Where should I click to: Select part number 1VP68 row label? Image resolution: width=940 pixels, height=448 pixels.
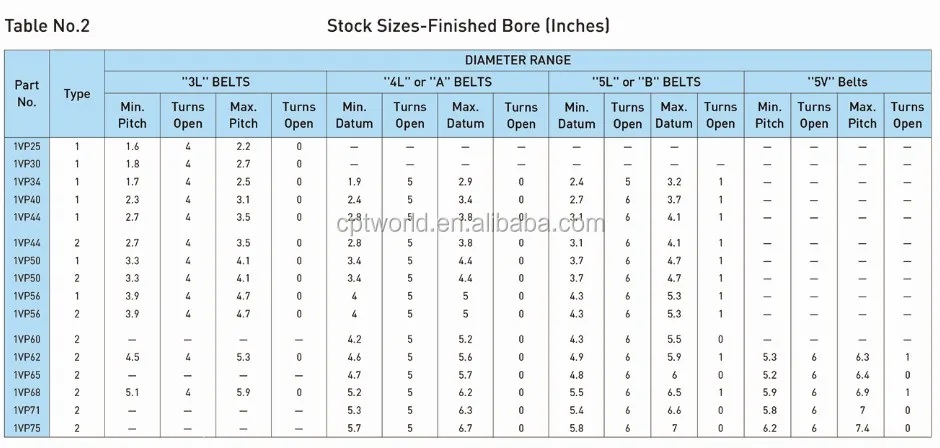click(x=27, y=392)
